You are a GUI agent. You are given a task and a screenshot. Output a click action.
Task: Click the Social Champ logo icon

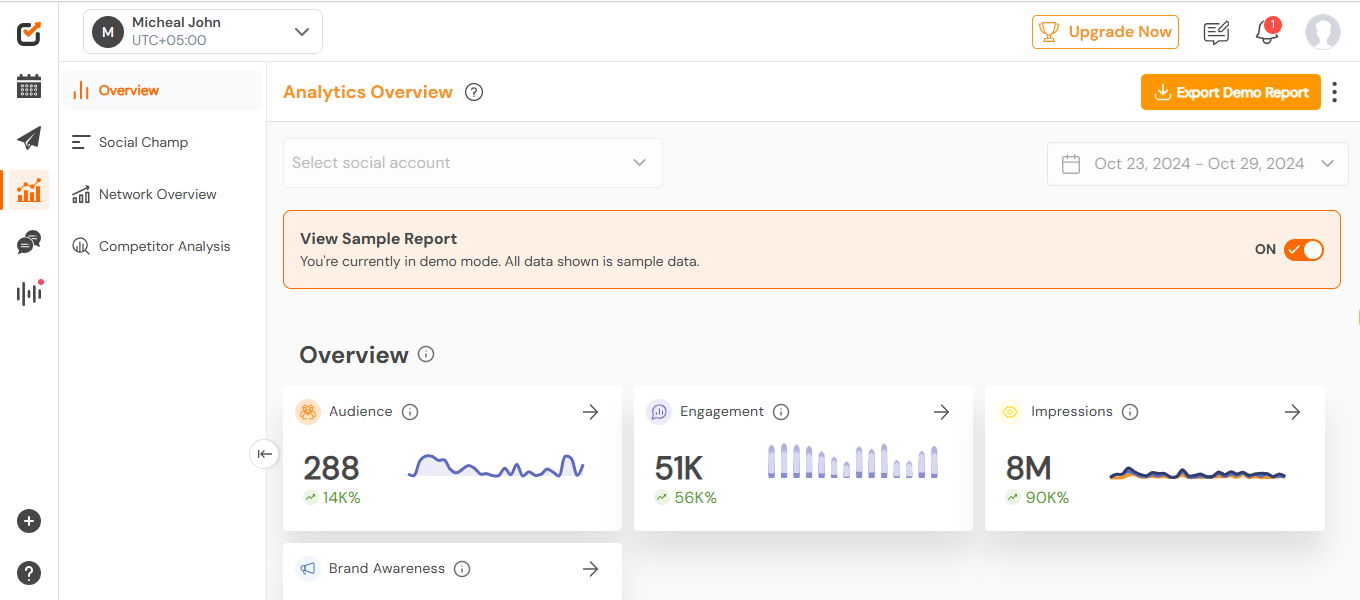point(29,33)
